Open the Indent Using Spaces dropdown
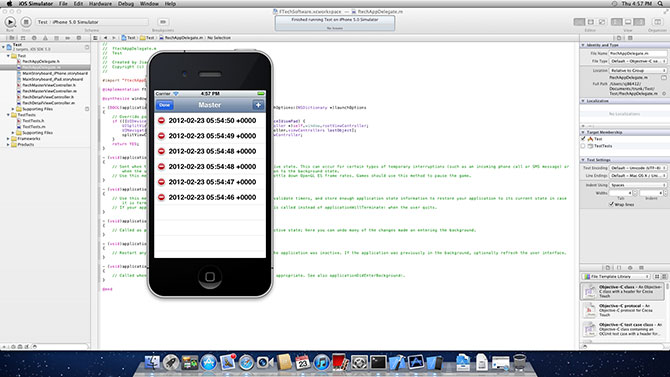 638,185
